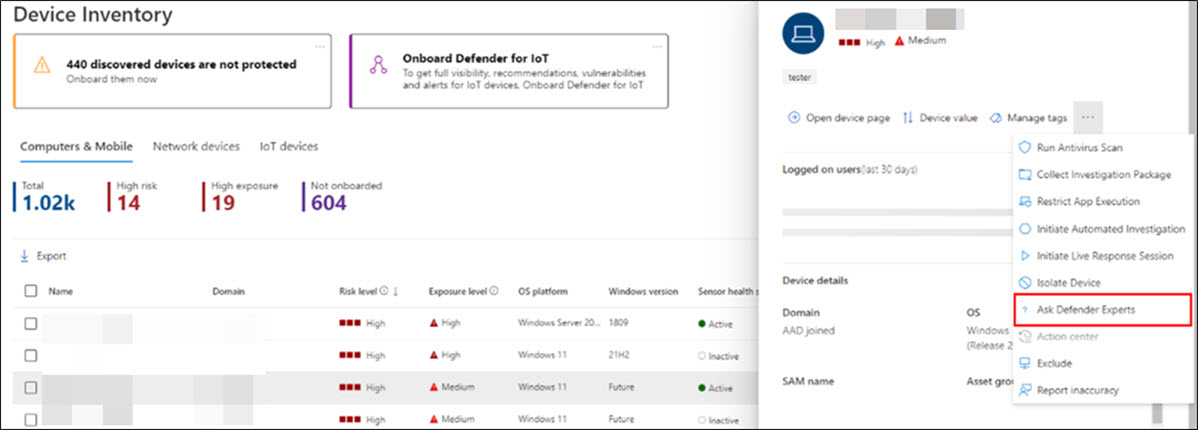This screenshot has height=430, width=1198.
Task: Click the Action center clock icon
Action: click(1025, 337)
